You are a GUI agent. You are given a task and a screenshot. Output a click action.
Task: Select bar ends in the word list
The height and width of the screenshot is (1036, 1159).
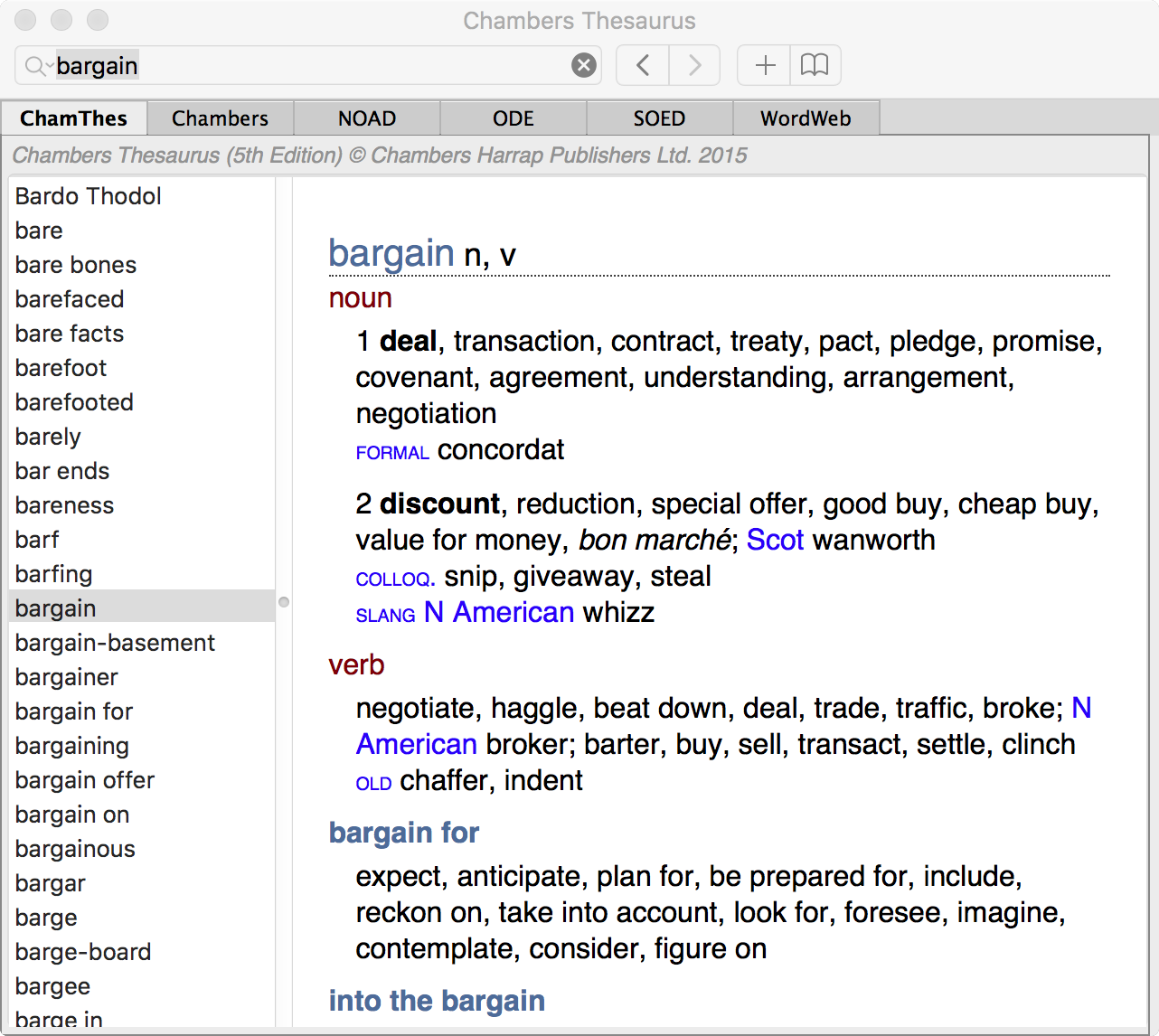tap(142, 471)
